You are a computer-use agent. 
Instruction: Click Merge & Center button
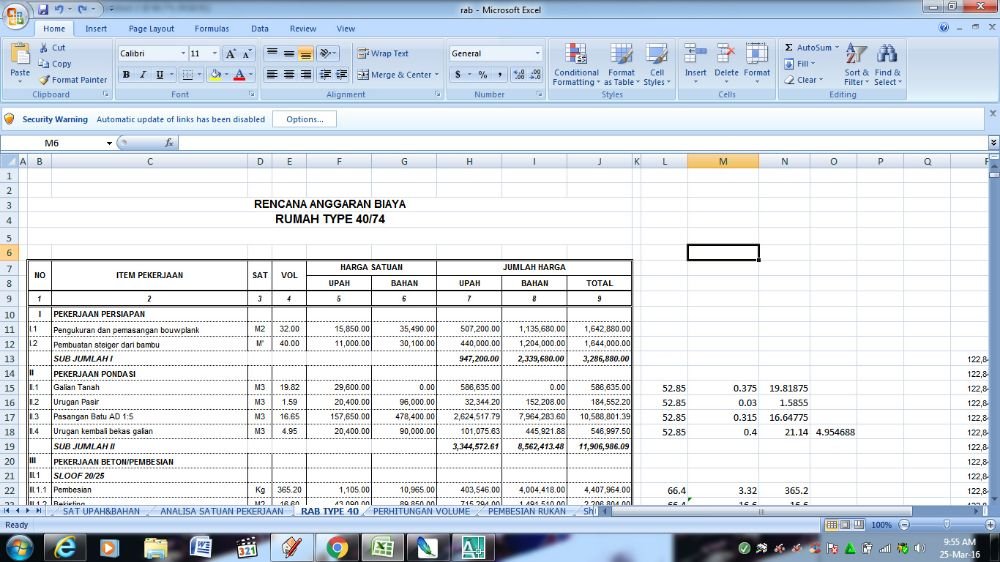pyautogui.click(x=396, y=75)
